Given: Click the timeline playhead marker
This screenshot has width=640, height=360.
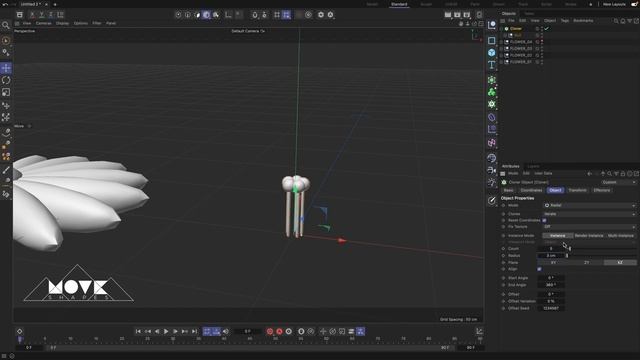Looking at the screenshot, I should 19,339.
